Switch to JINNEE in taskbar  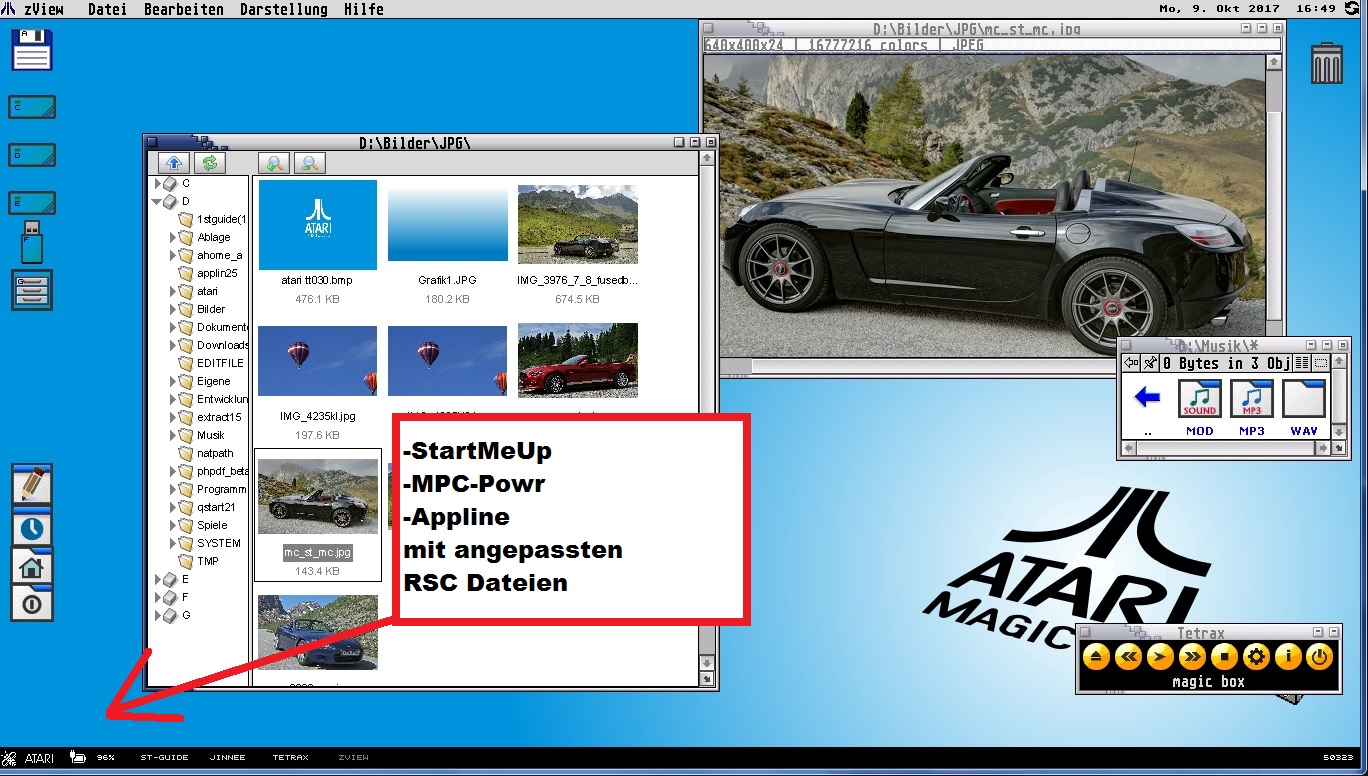[228, 758]
